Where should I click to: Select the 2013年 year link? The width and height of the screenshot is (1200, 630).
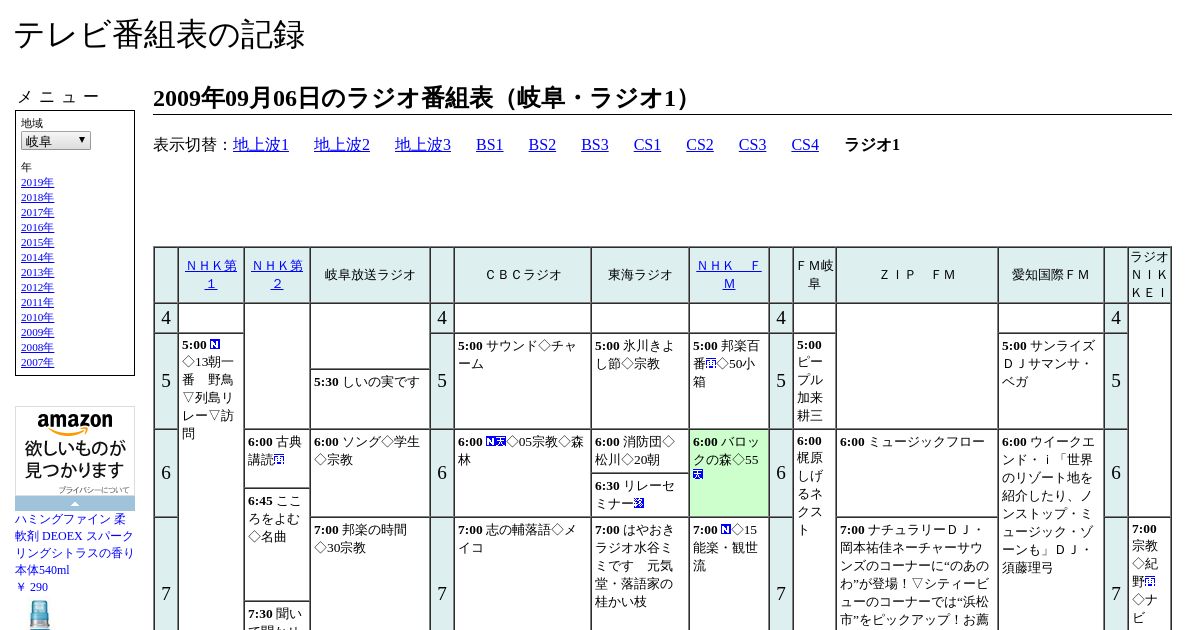[38, 272]
